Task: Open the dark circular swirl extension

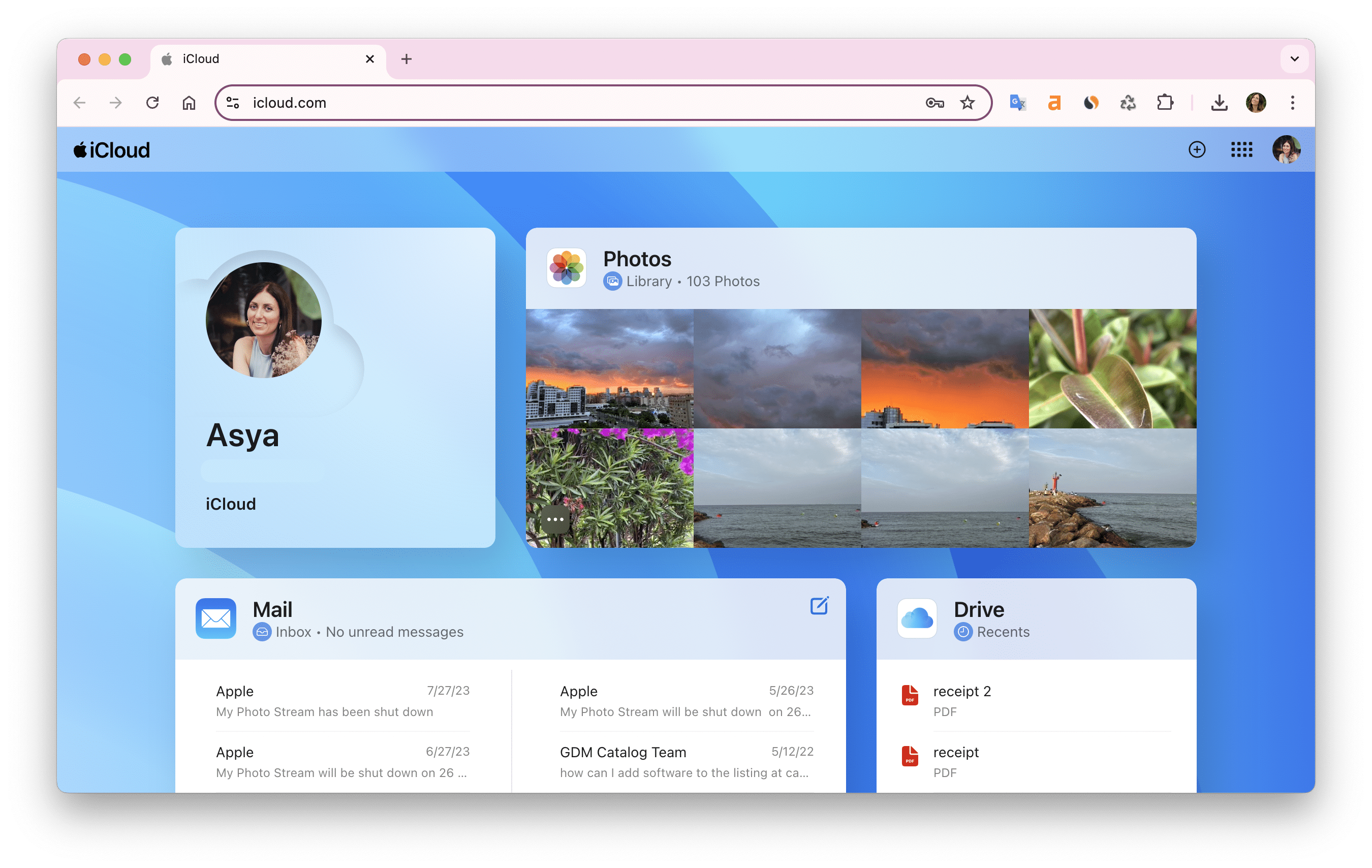Action: [x=1090, y=103]
